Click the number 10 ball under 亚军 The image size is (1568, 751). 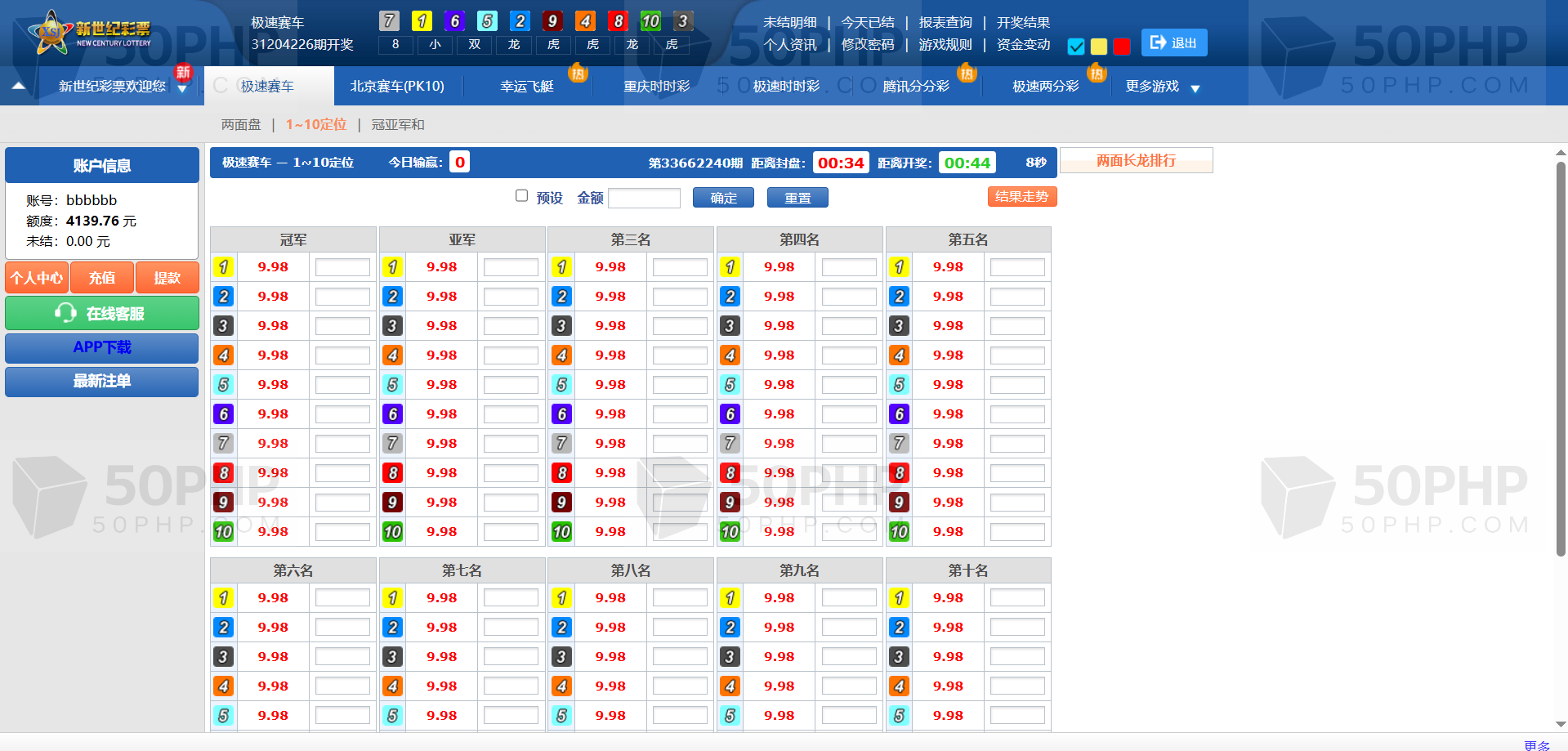[392, 532]
